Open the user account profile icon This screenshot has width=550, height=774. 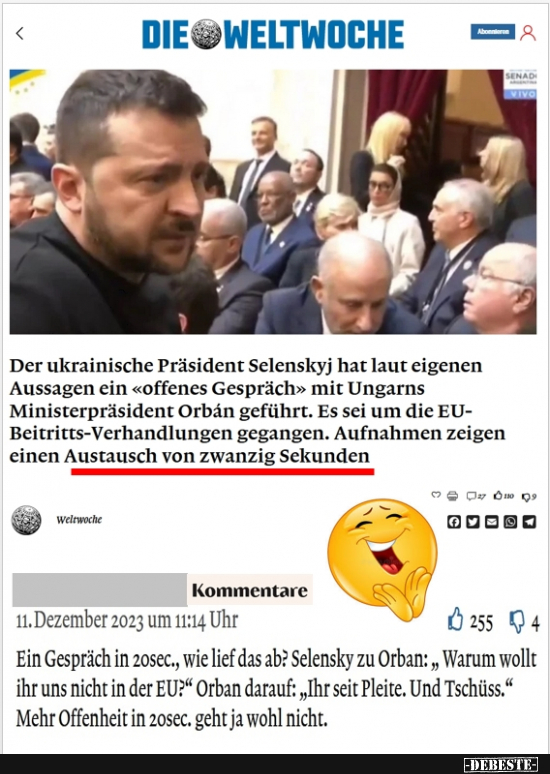(x=528, y=33)
